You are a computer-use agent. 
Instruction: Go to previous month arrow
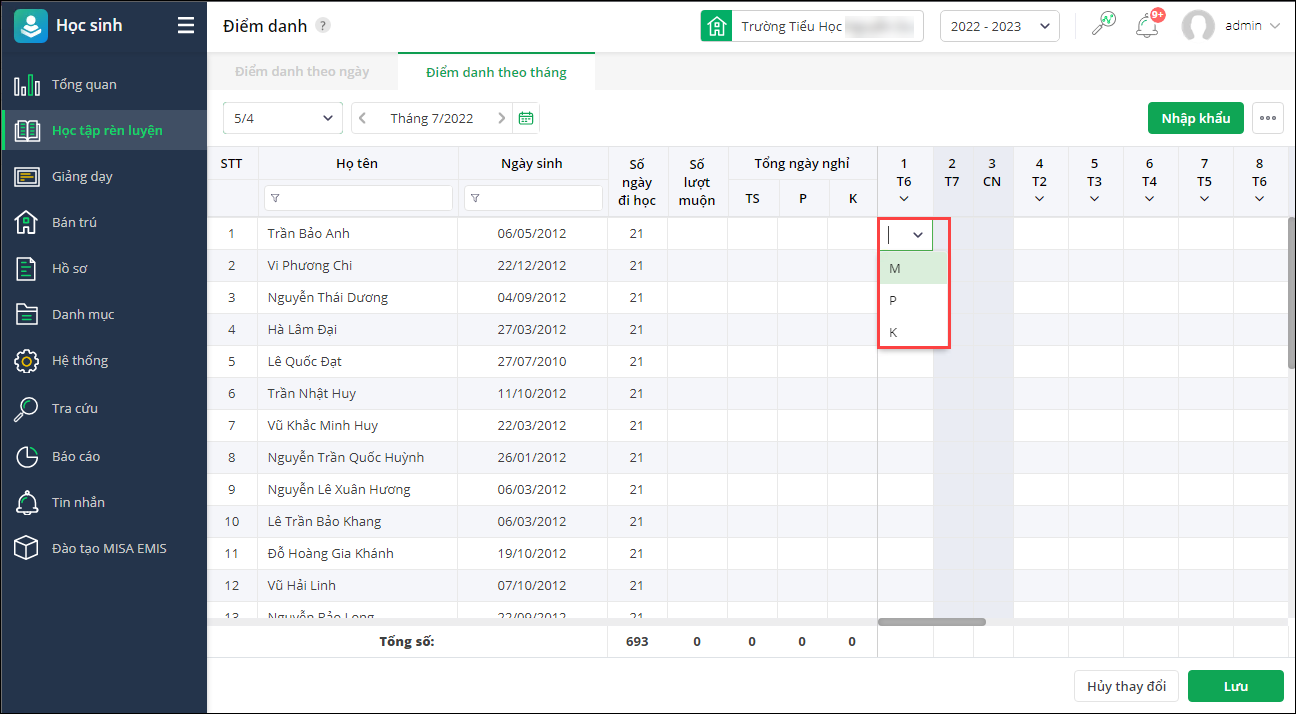363,118
